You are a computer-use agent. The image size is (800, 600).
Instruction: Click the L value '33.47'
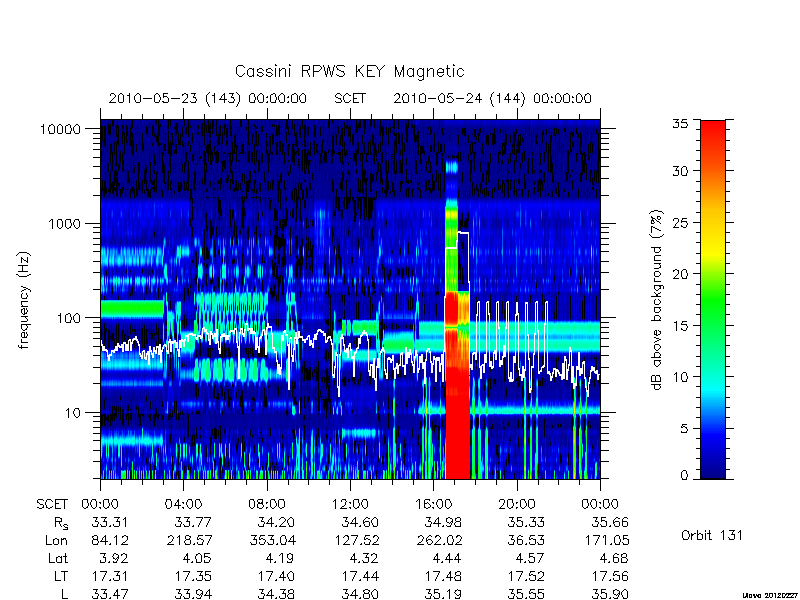pos(110,594)
